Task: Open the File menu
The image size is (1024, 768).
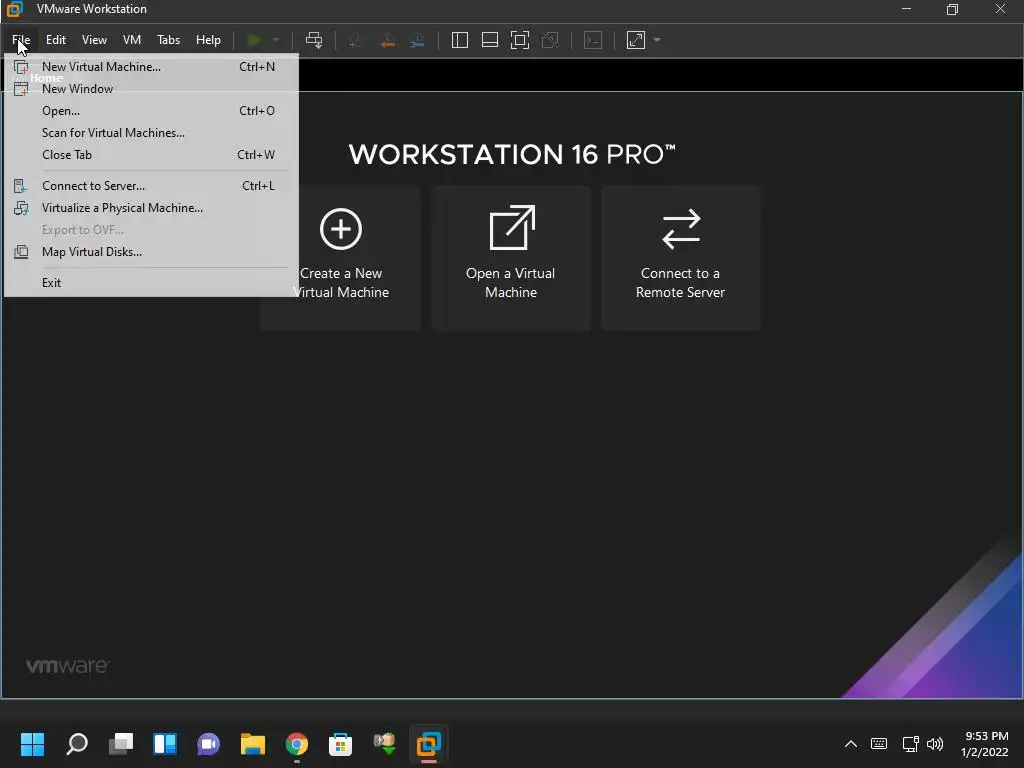Action: tap(21, 40)
